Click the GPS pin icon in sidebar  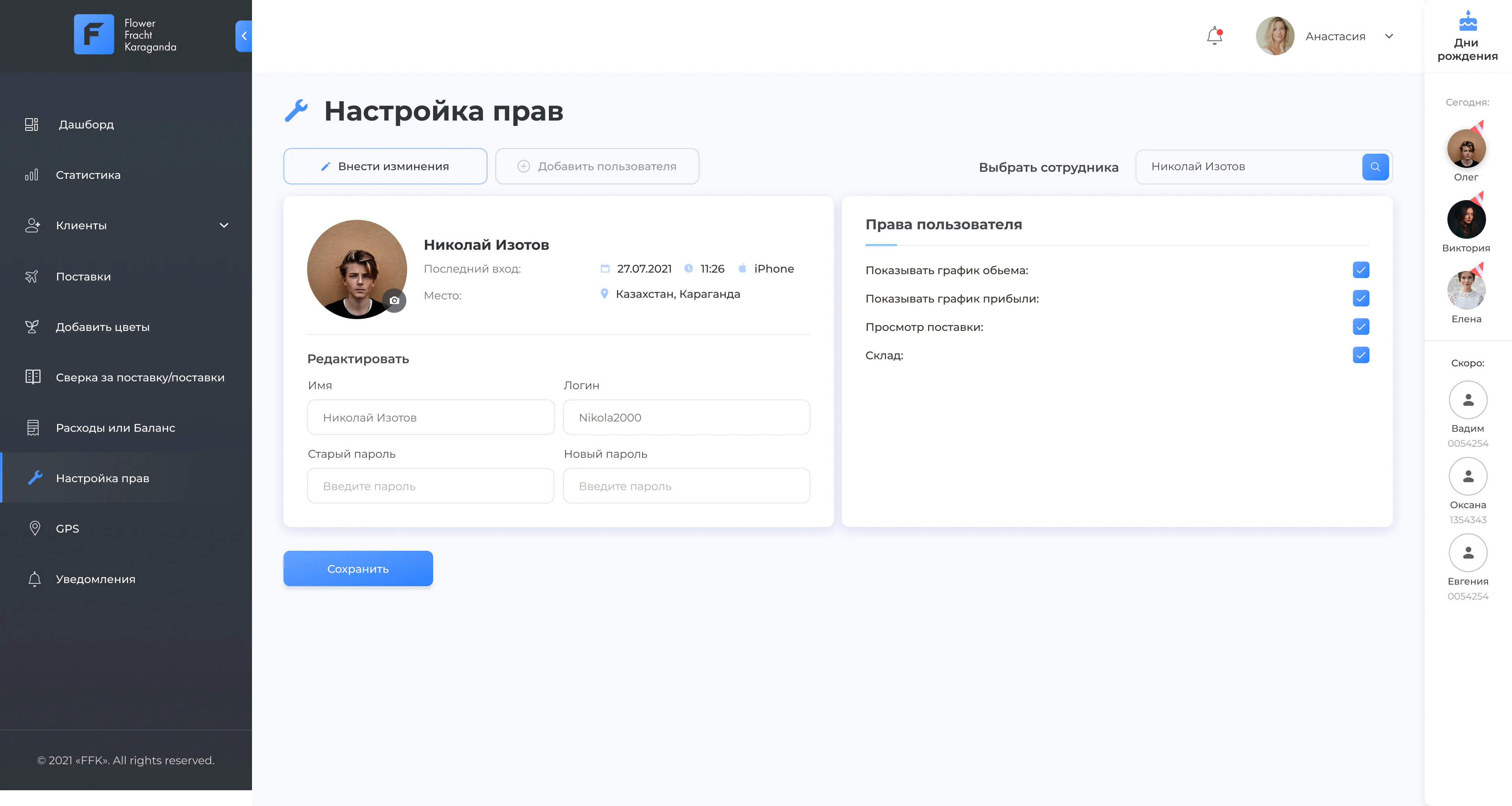pyautogui.click(x=35, y=528)
